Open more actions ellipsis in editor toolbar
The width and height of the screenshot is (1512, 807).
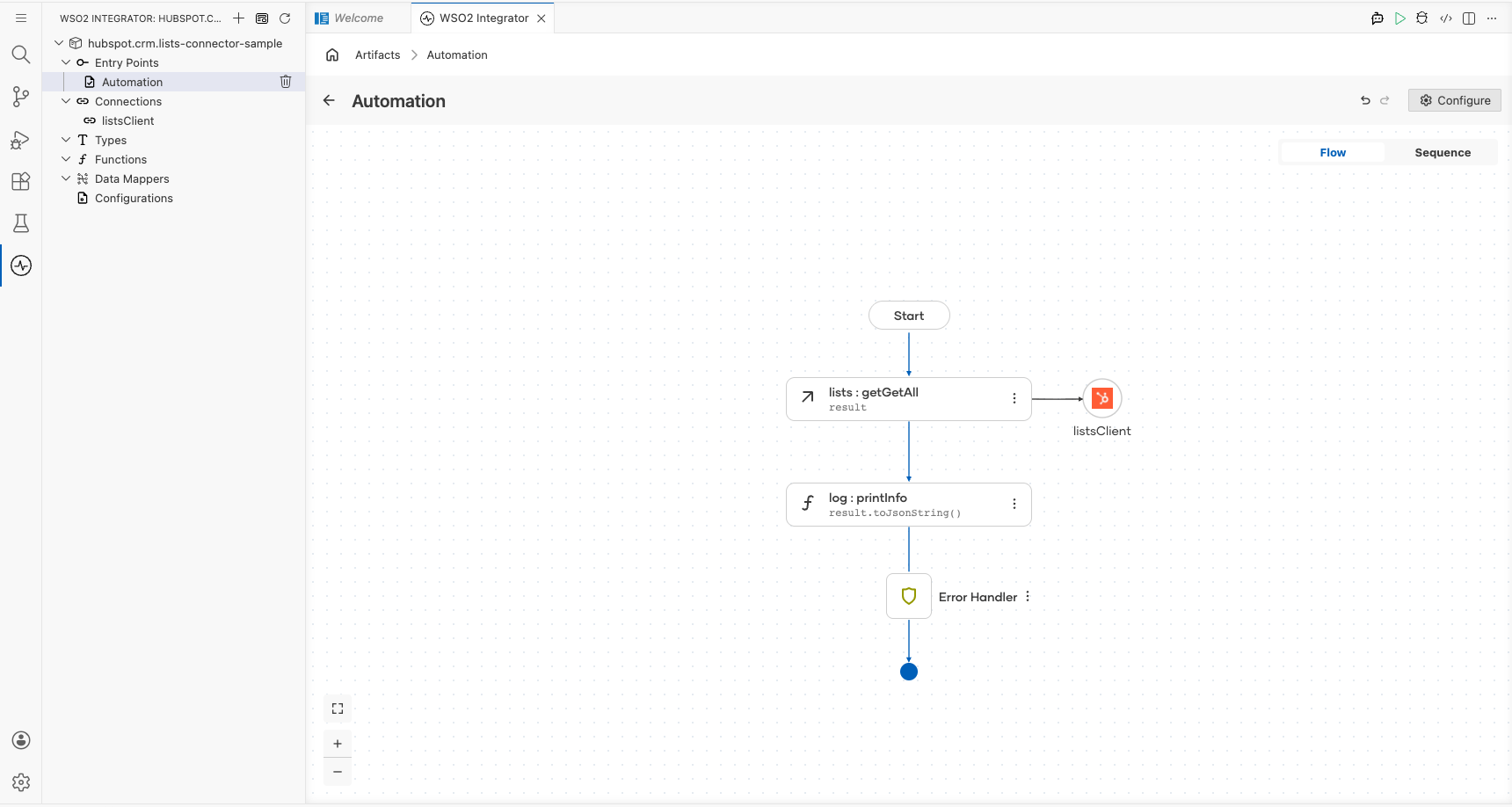pos(1492,18)
